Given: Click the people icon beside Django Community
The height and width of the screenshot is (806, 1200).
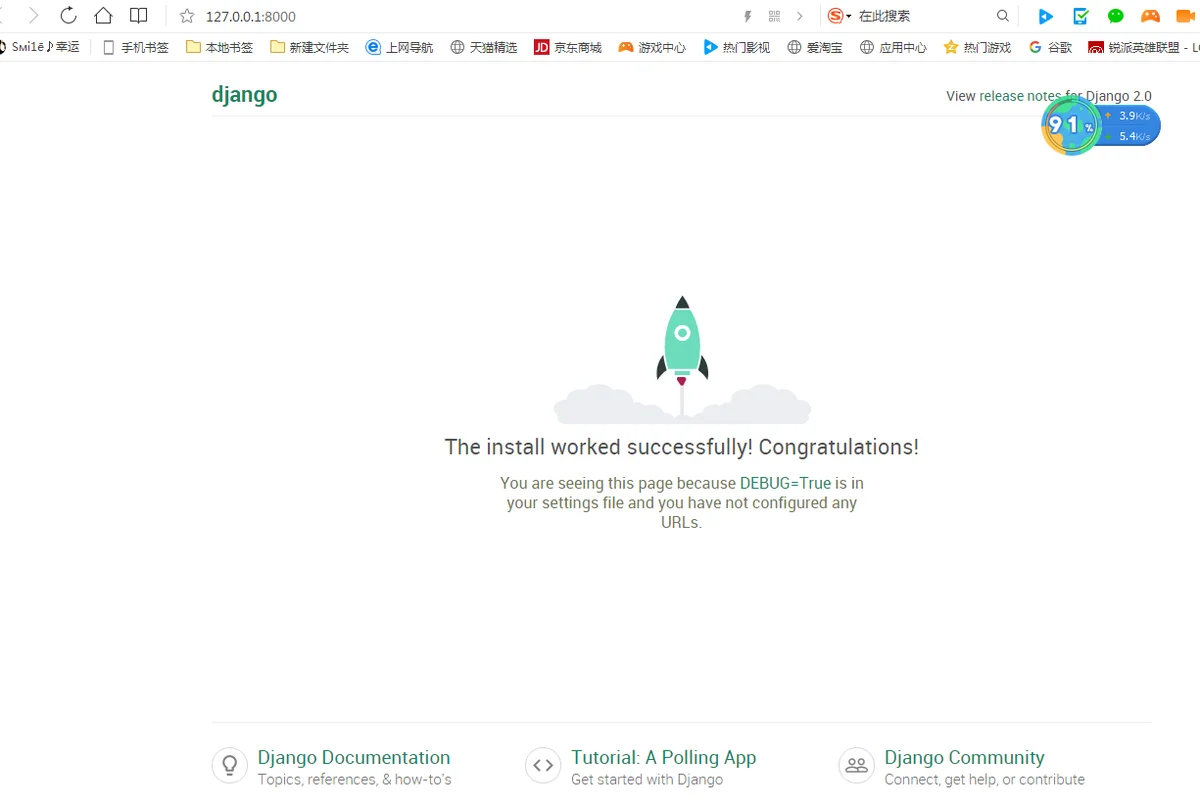Looking at the screenshot, I should [x=857, y=766].
